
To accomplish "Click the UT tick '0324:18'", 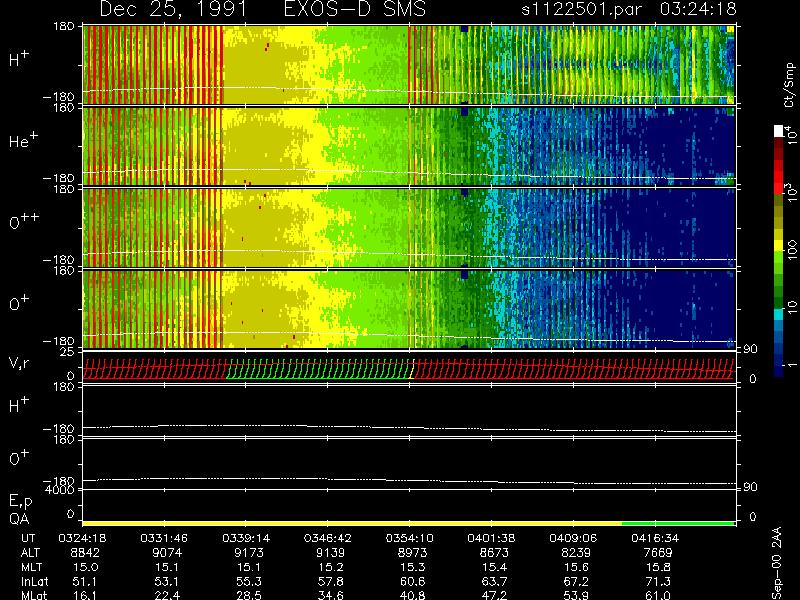I will coord(82,538).
